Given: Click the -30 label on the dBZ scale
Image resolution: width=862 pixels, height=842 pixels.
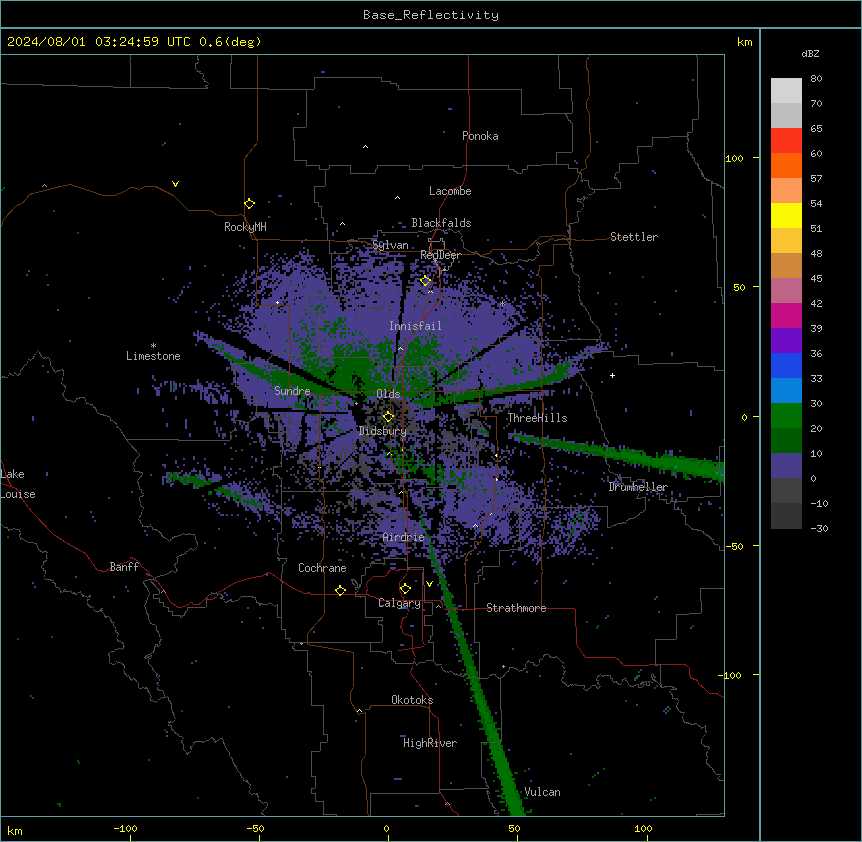Looking at the screenshot, I should [x=819, y=528].
